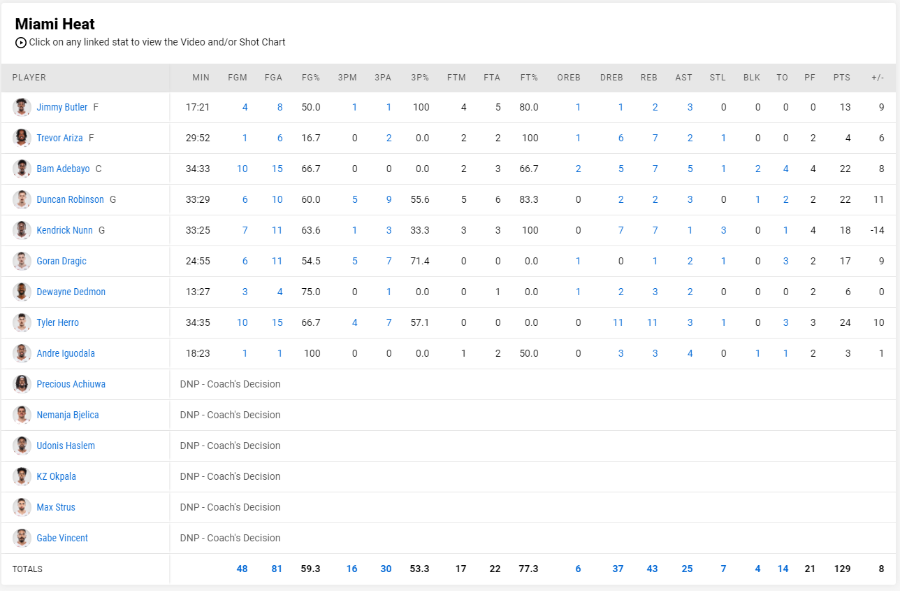
Task: View Bam Adebayo's 4 turnovers
Action: click(786, 169)
